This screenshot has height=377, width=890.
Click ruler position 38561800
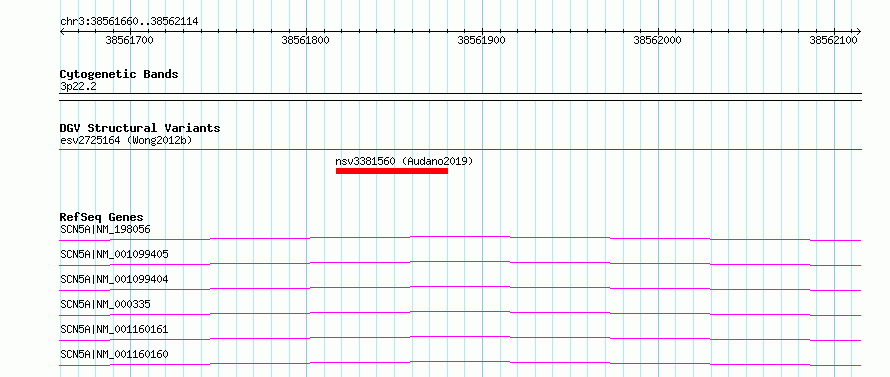(305, 40)
